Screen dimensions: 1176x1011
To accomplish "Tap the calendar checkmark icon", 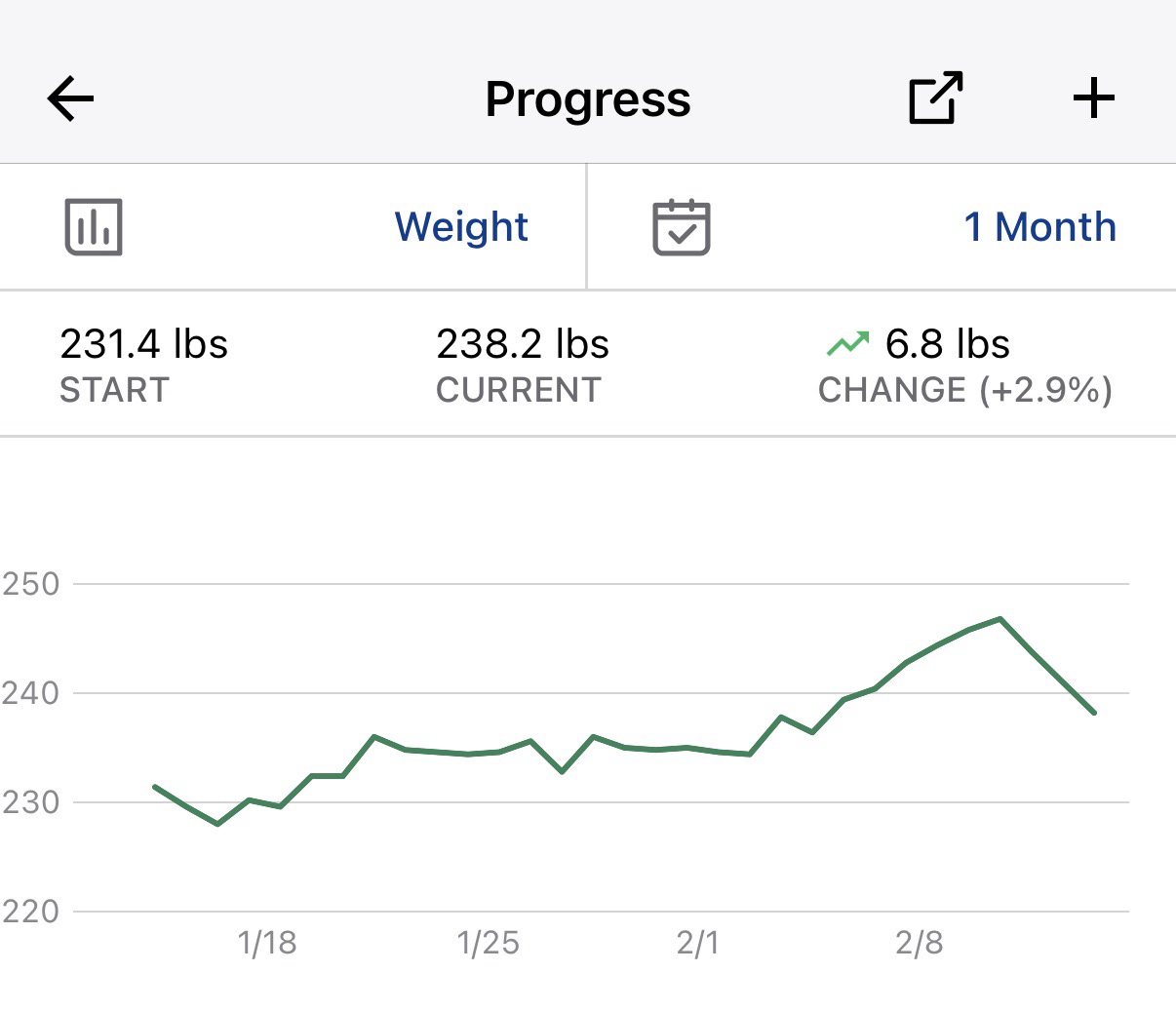I will (x=681, y=227).
